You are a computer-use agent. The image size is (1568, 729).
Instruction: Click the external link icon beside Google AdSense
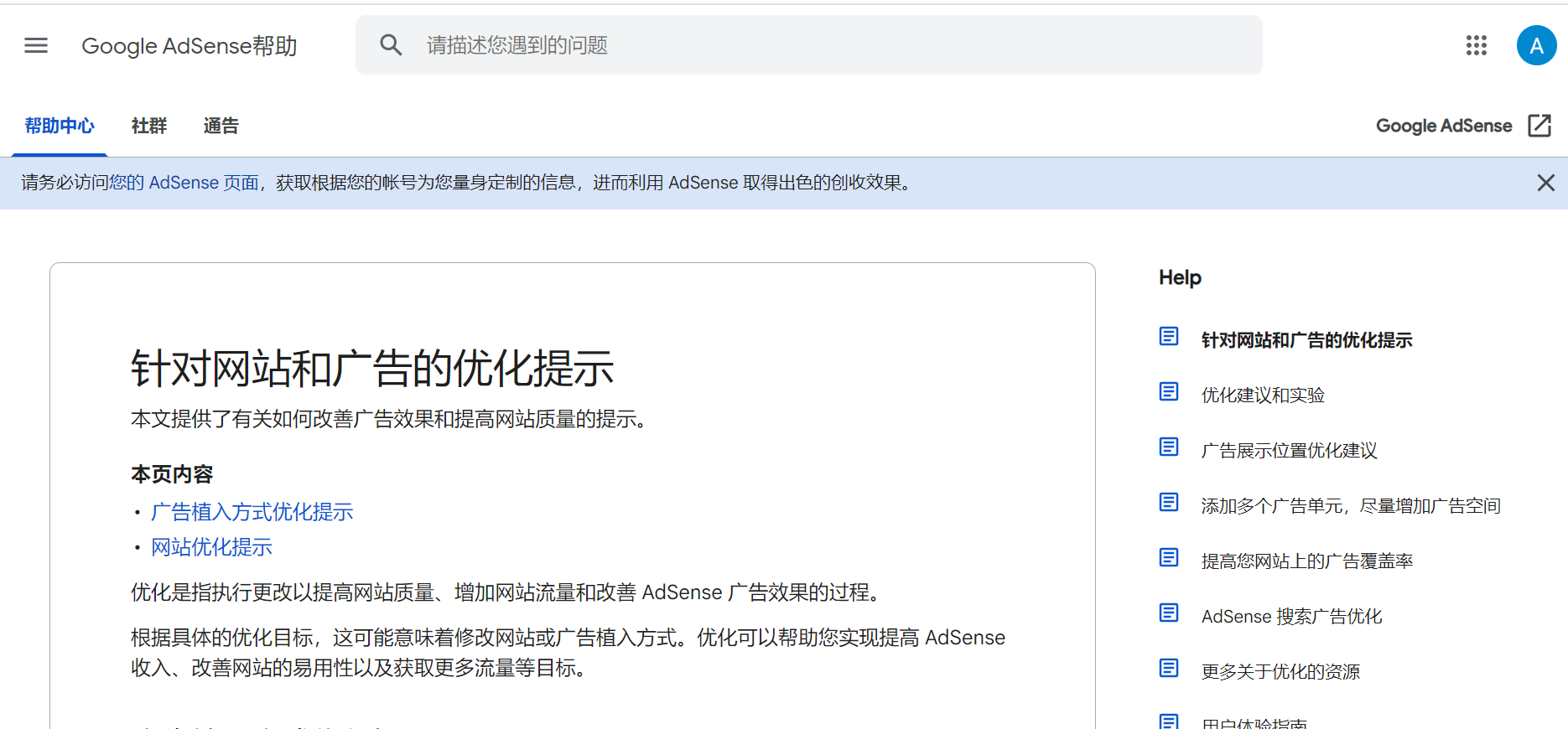[1539, 126]
